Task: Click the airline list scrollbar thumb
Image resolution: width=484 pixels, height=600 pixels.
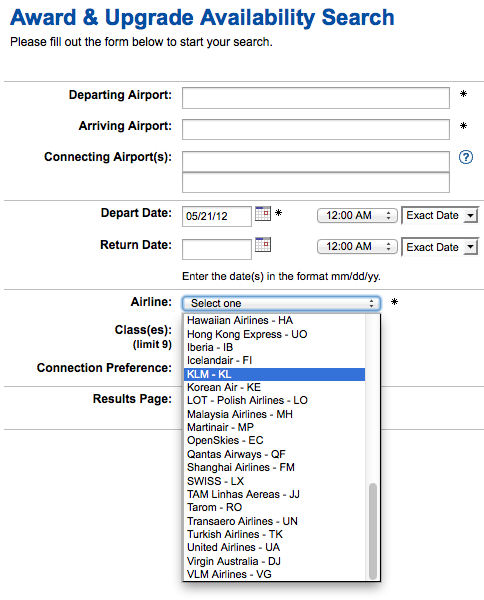Action: [x=373, y=532]
